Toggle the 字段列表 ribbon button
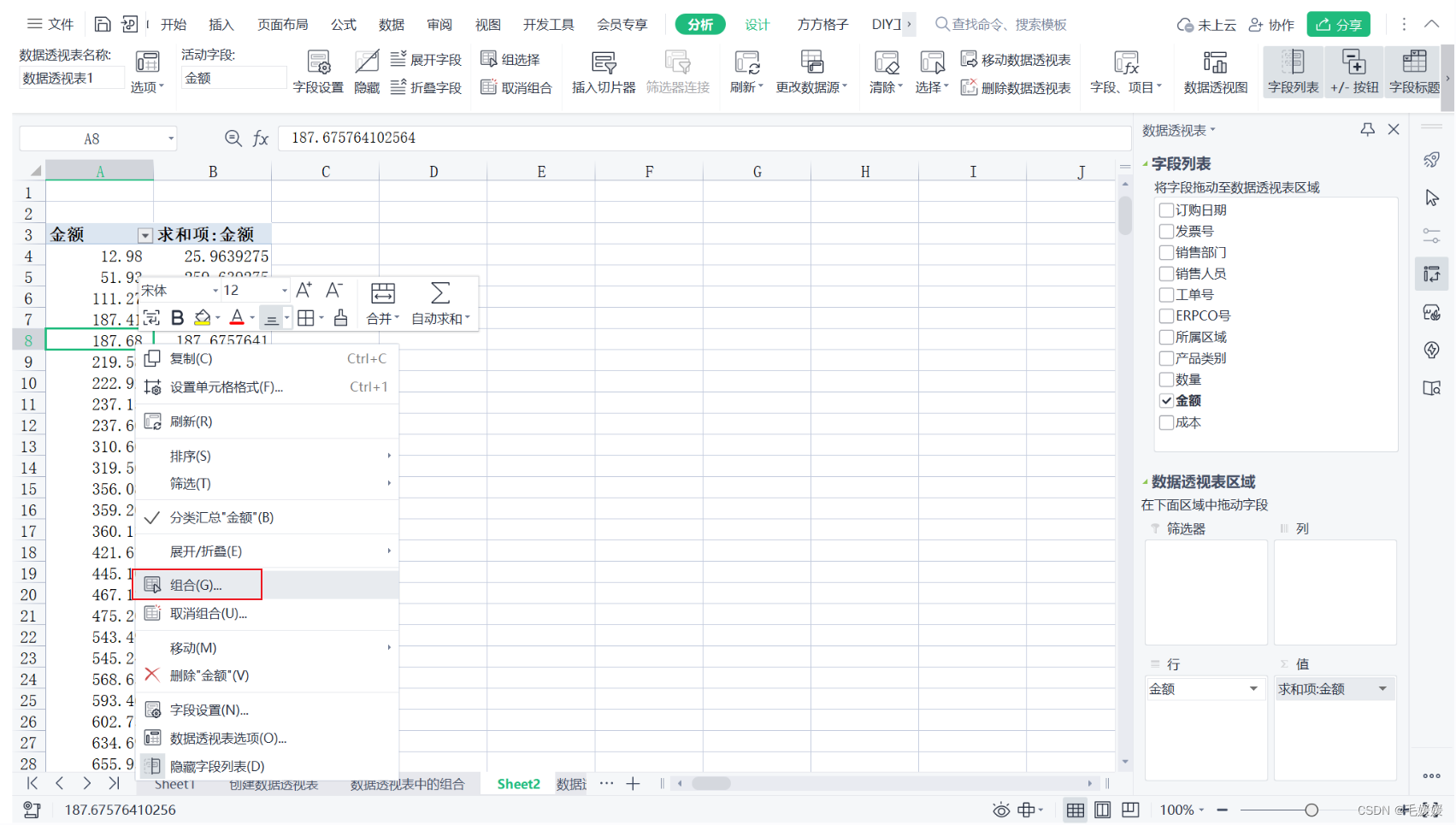This screenshot has height=825, width=1456. tap(1293, 71)
